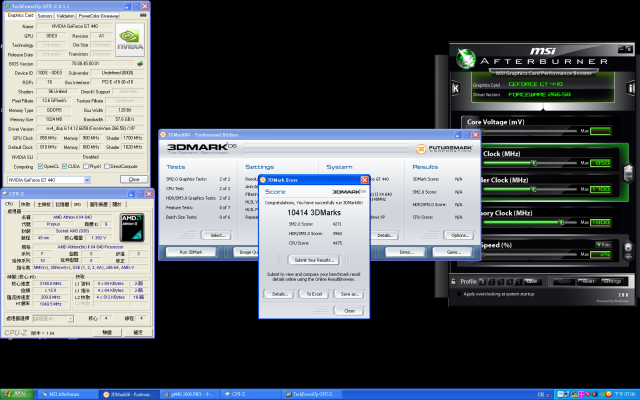The image size is (640, 400).
Task: Click the profile lock icon in Afterburner
Action: [453, 281]
